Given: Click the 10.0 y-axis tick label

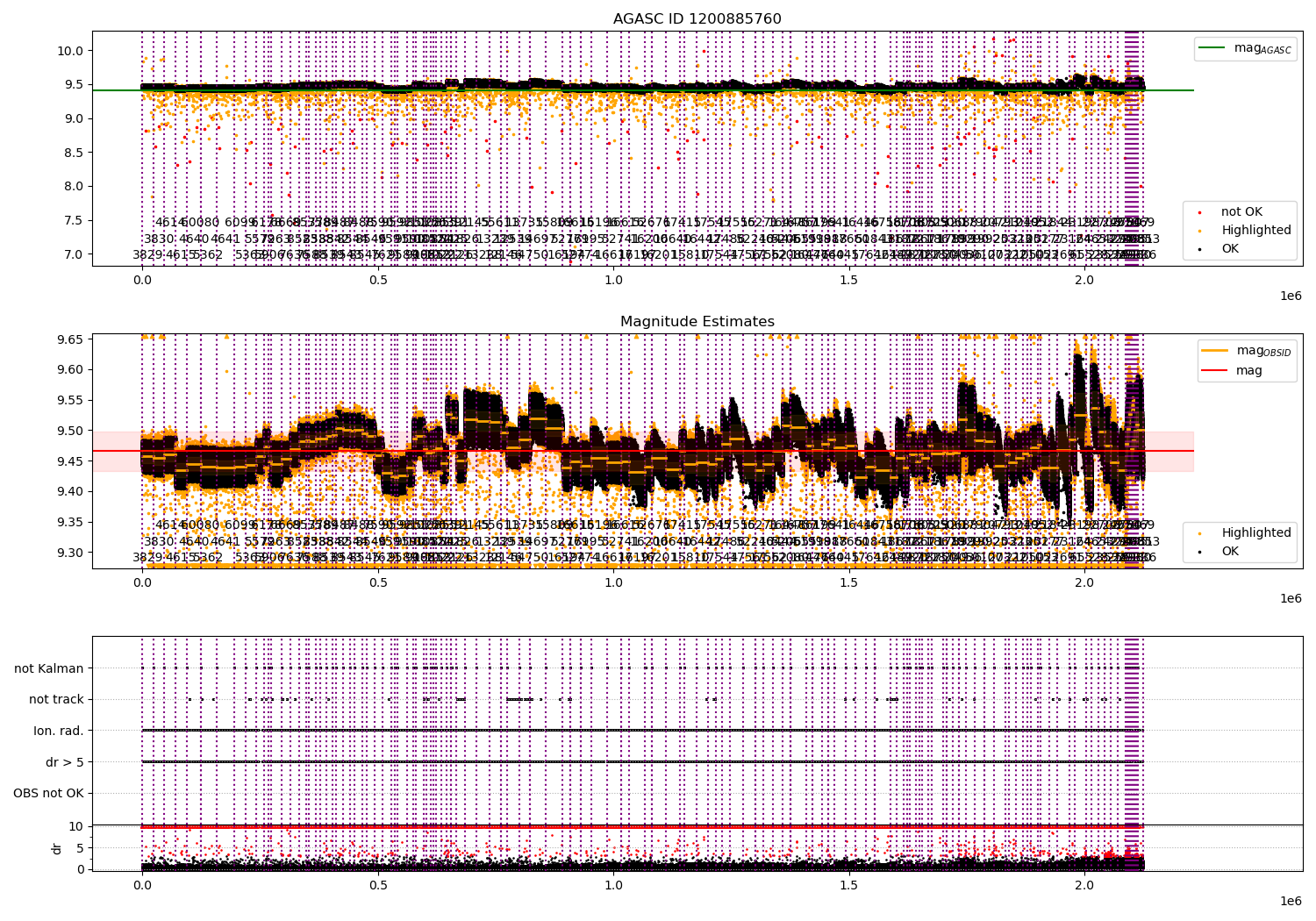Looking at the screenshot, I should tap(69, 51).
